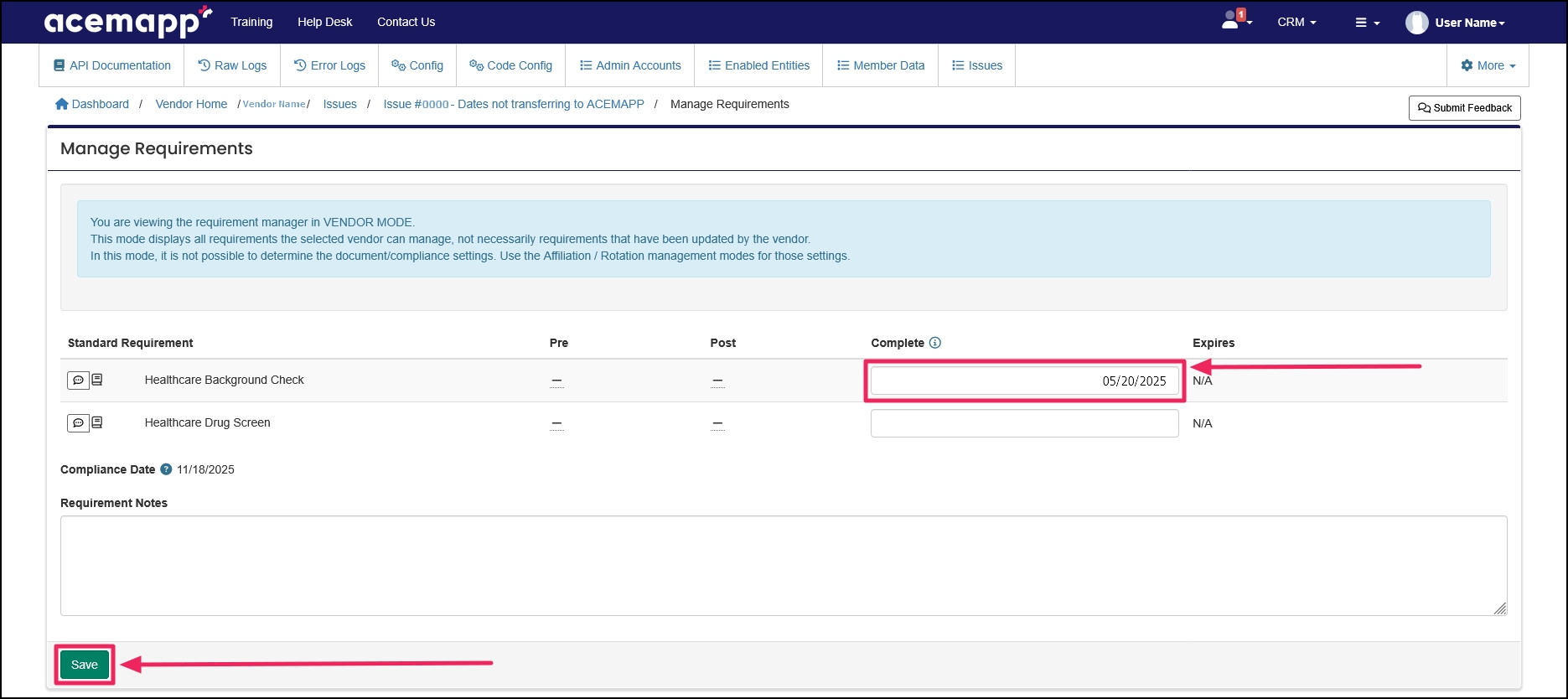Open the Vendor Name breadcrumb
The image size is (1568, 699).
pos(273,104)
